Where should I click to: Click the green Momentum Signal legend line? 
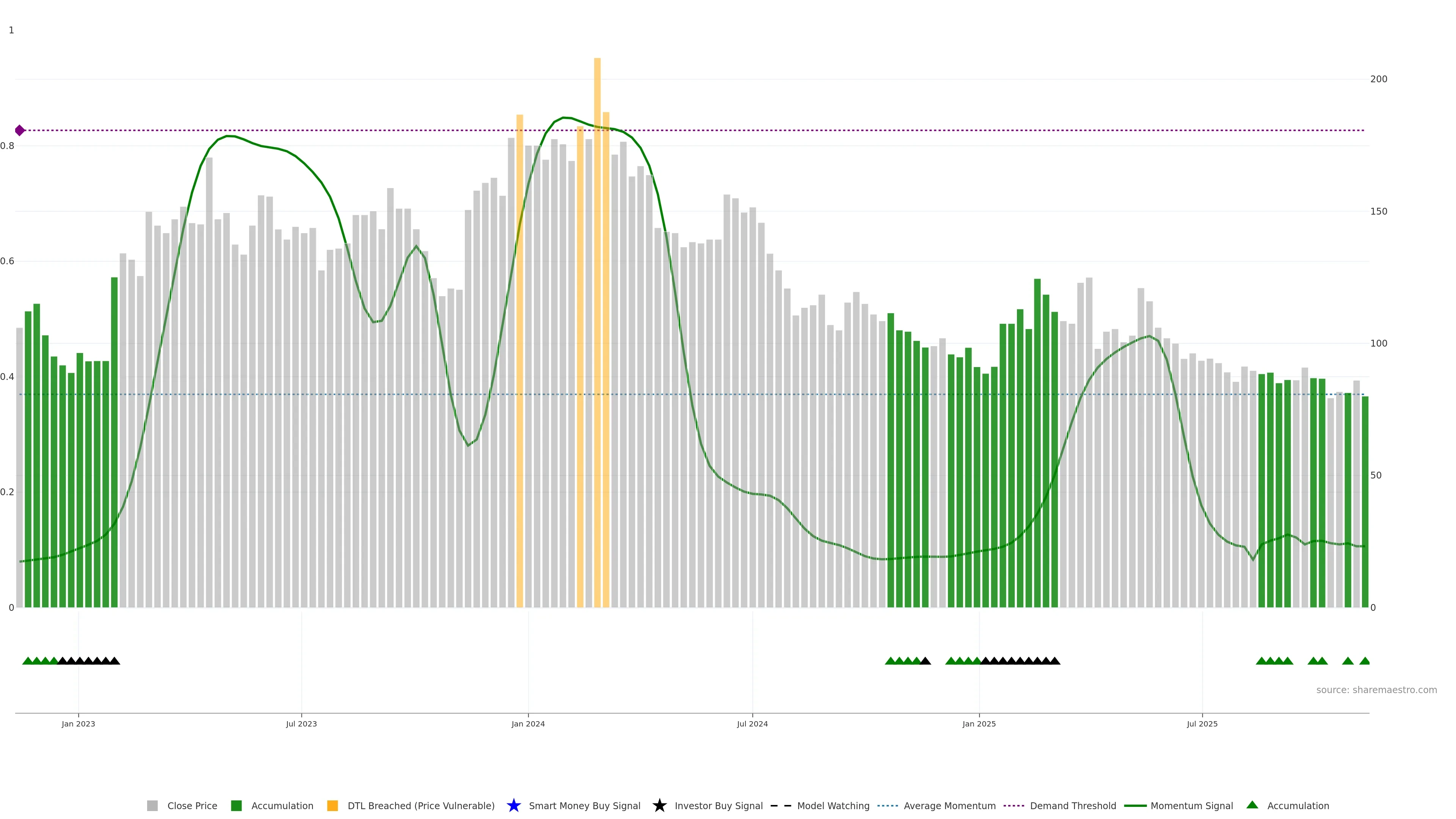coord(1135,805)
